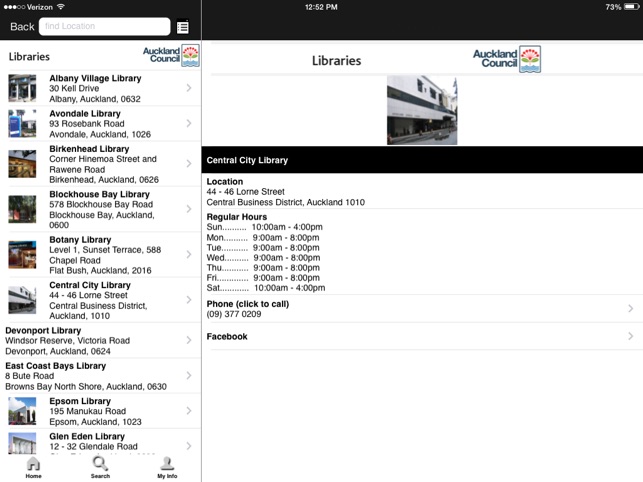The image size is (643, 482).
Task: Click Auckland Council logo in left panel
Action: [x=171, y=55]
